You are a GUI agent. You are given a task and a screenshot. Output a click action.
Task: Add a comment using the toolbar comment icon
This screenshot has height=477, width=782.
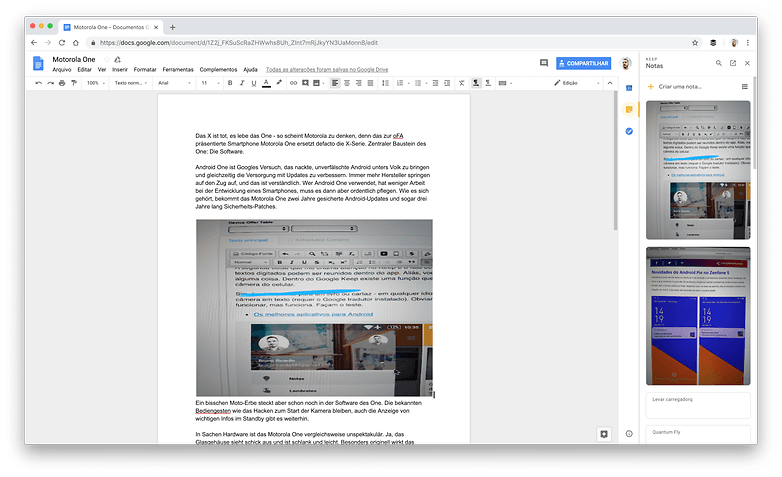(305, 83)
